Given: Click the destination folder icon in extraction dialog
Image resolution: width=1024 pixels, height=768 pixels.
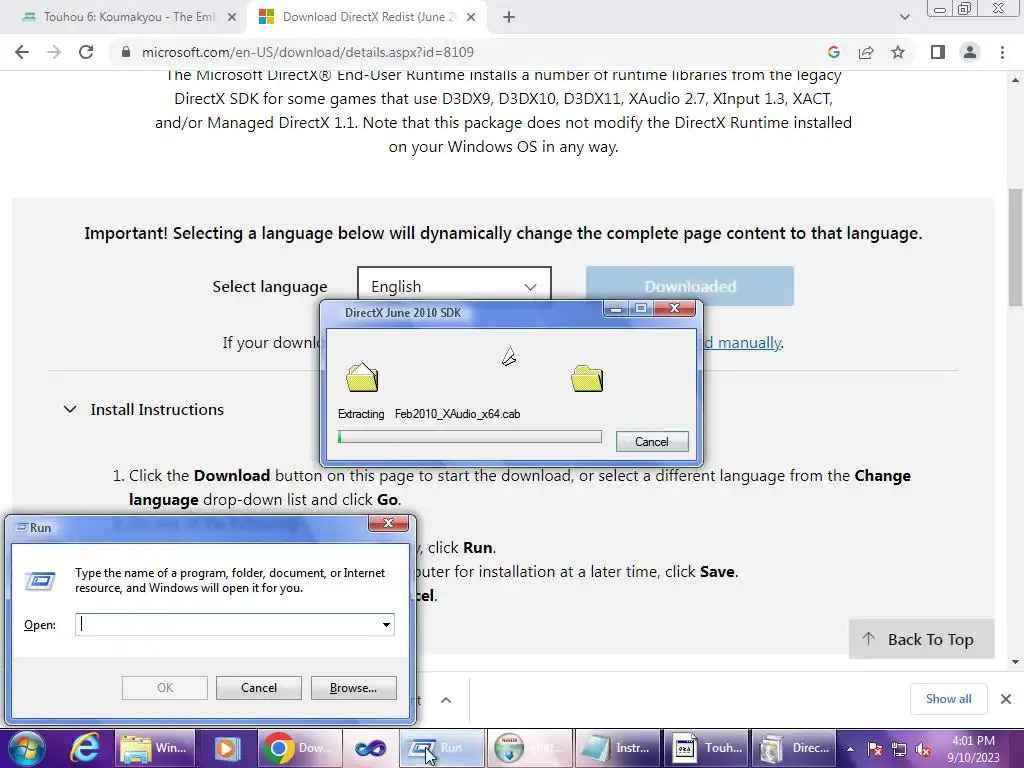Looking at the screenshot, I should click(586, 378).
